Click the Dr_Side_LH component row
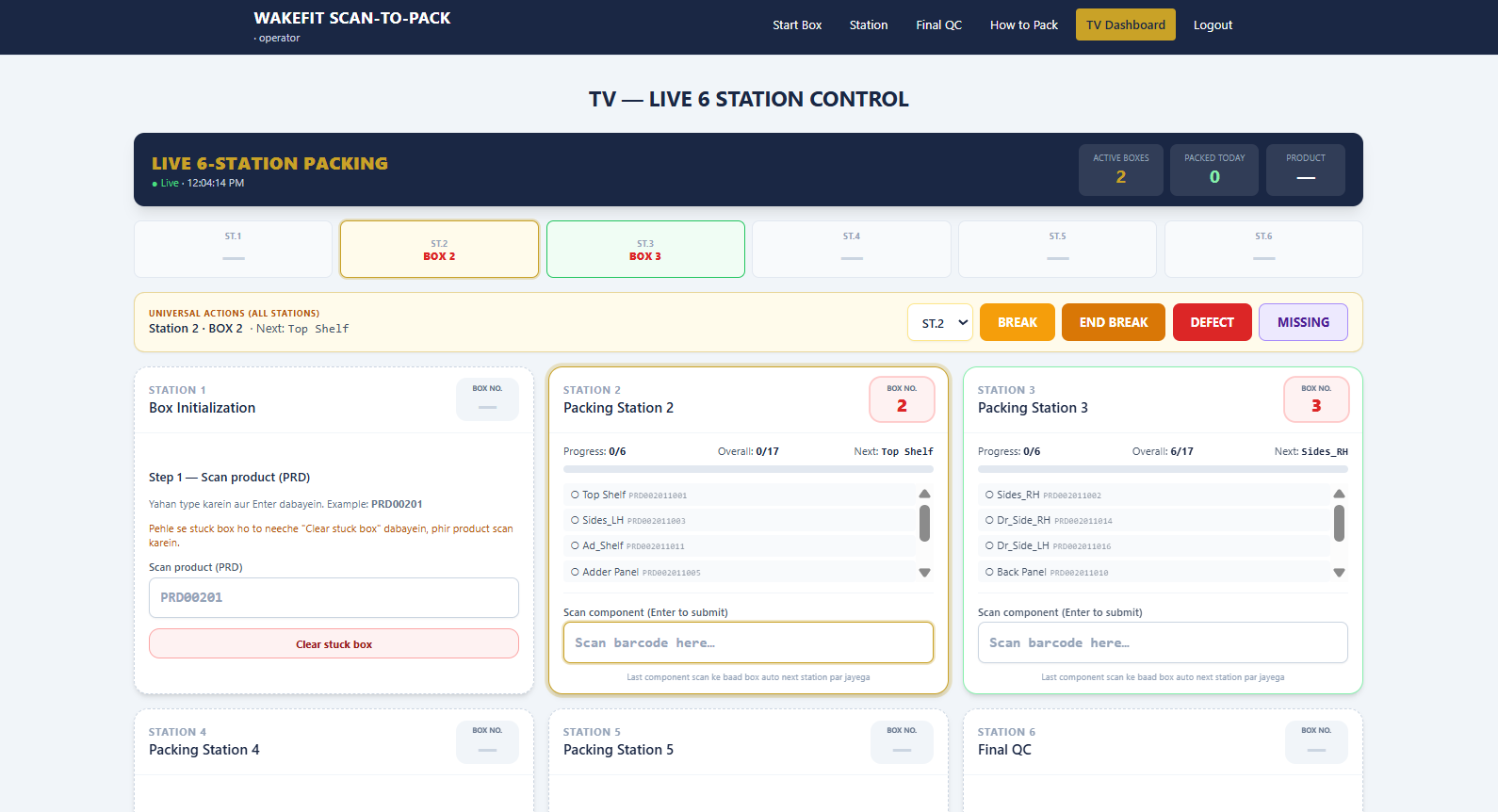This screenshot has width=1498, height=812. (1154, 545)
